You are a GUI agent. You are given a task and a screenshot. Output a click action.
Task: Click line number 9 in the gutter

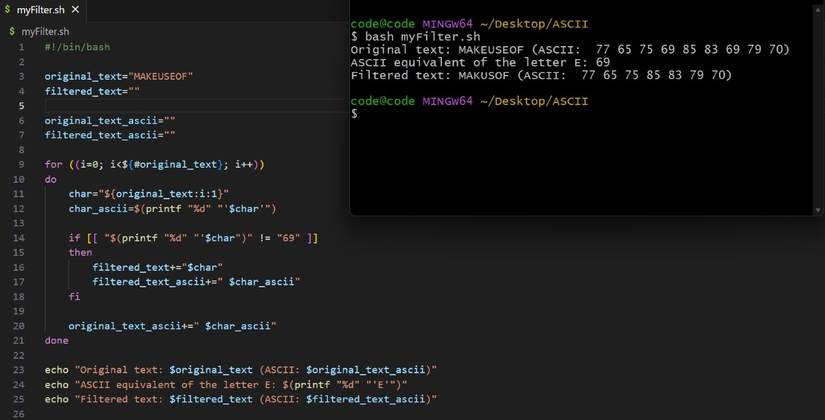point(21,164)
